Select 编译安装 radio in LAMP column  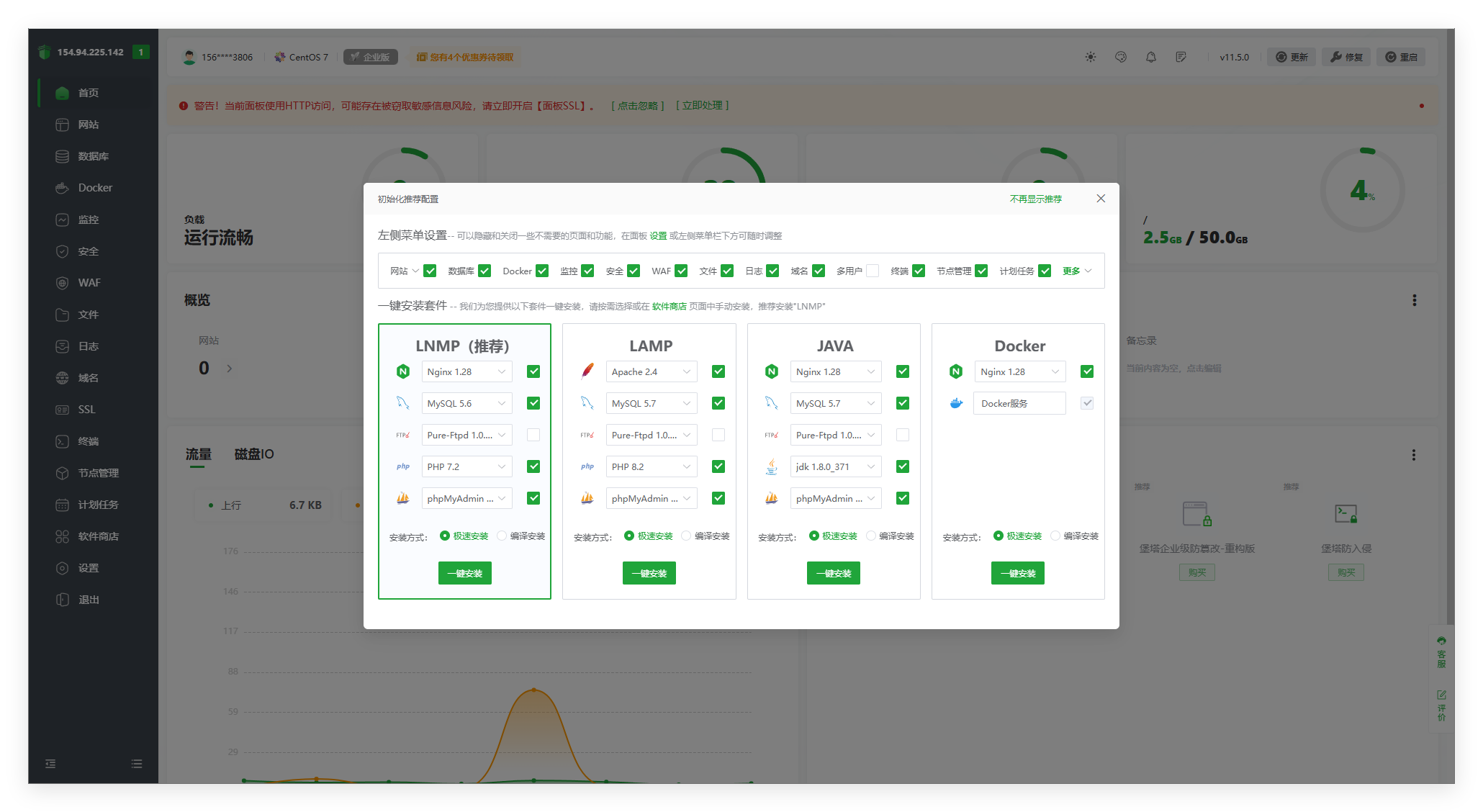686,536
